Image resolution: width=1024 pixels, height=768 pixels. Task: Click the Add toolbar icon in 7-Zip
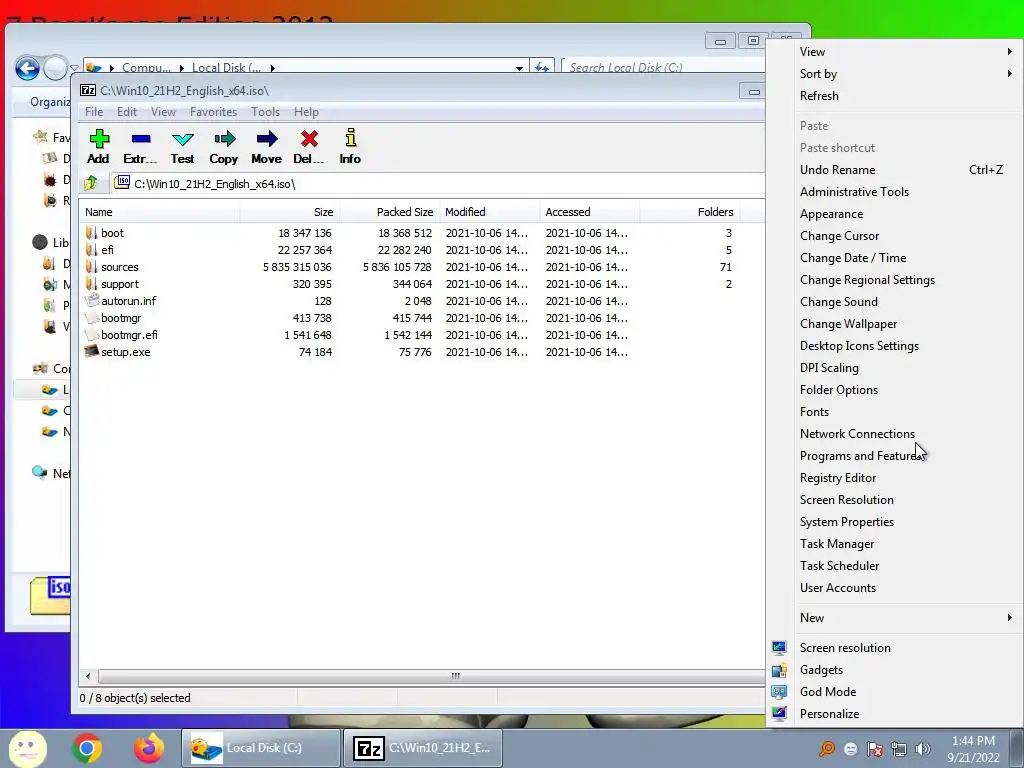[99, 139]
